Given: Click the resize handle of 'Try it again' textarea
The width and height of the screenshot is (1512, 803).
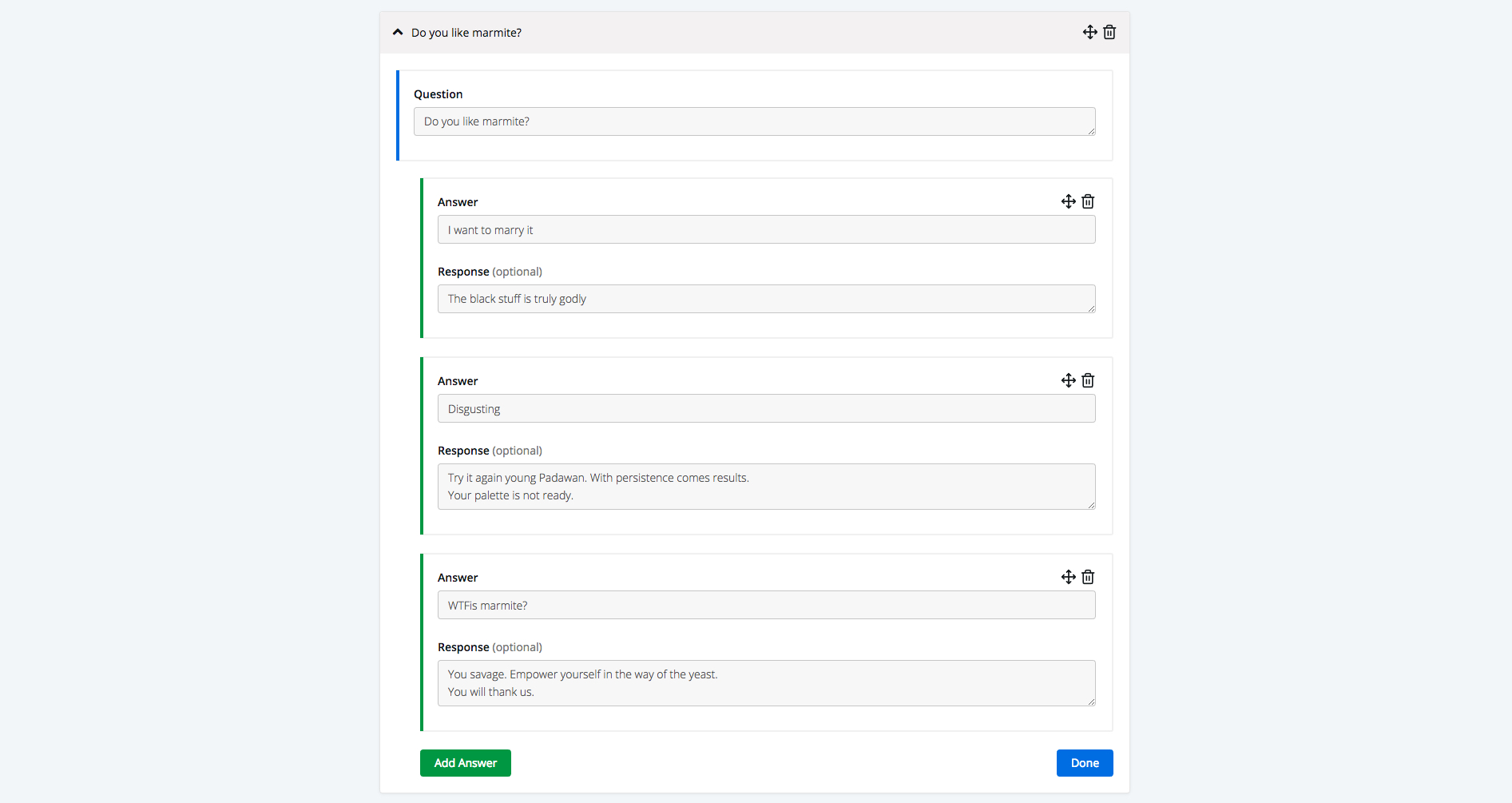Looking at the screenshot, I should coord(1091,505).
